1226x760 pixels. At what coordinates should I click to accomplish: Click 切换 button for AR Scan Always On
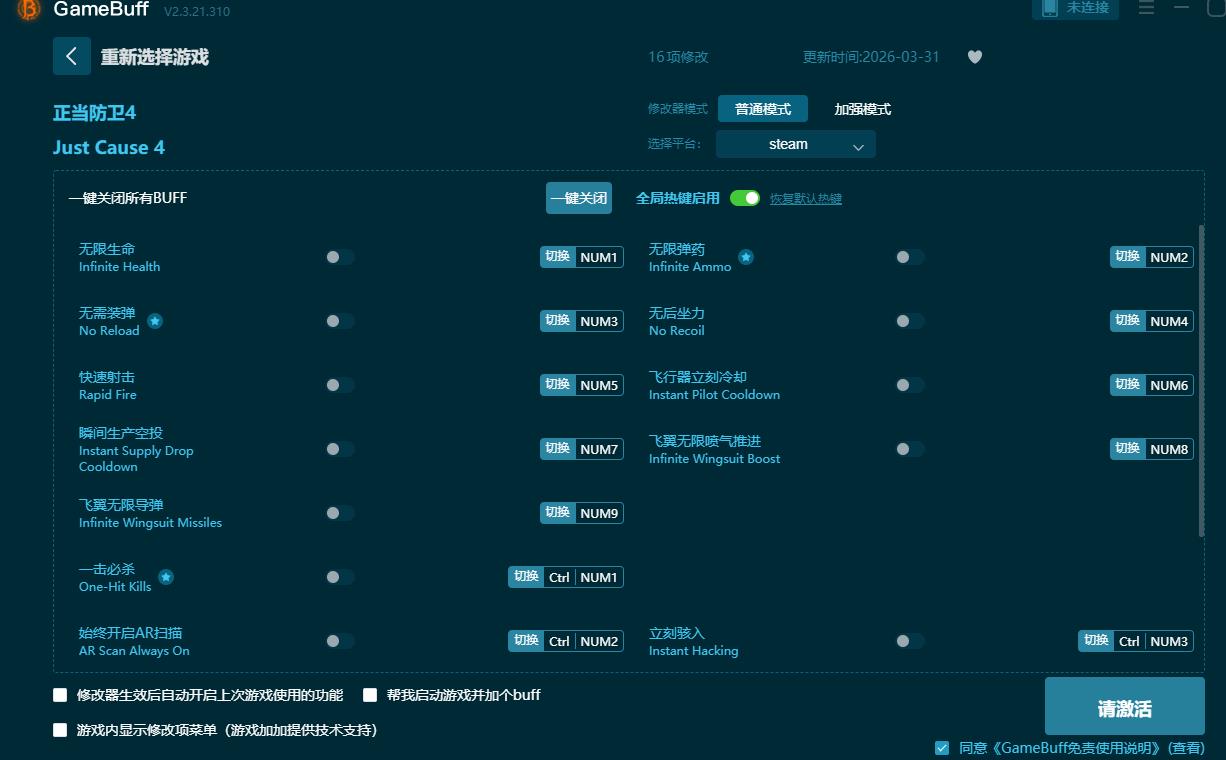coord(526,641)
